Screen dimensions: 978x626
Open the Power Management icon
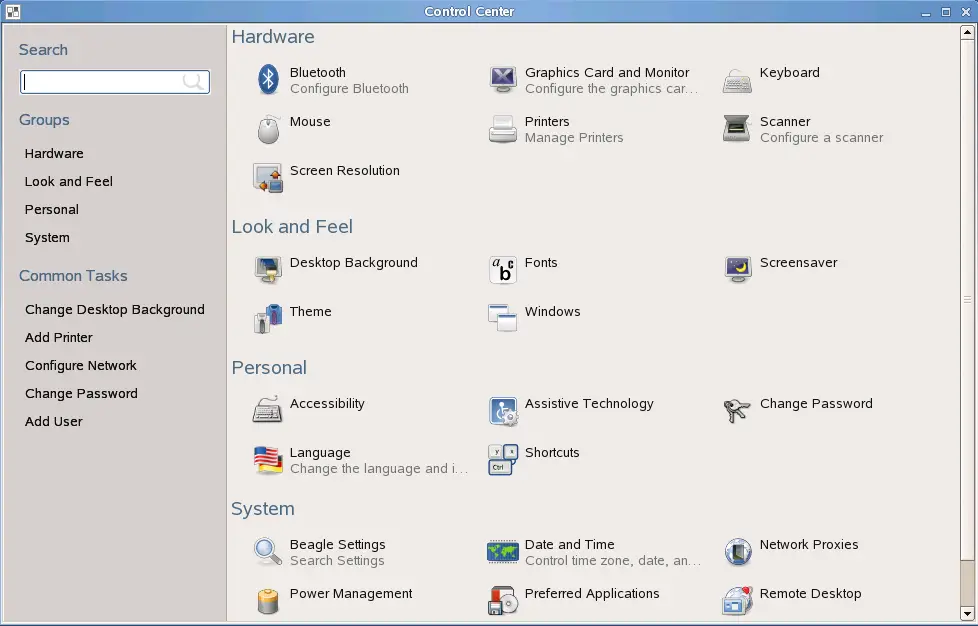(x=268, y=601)
